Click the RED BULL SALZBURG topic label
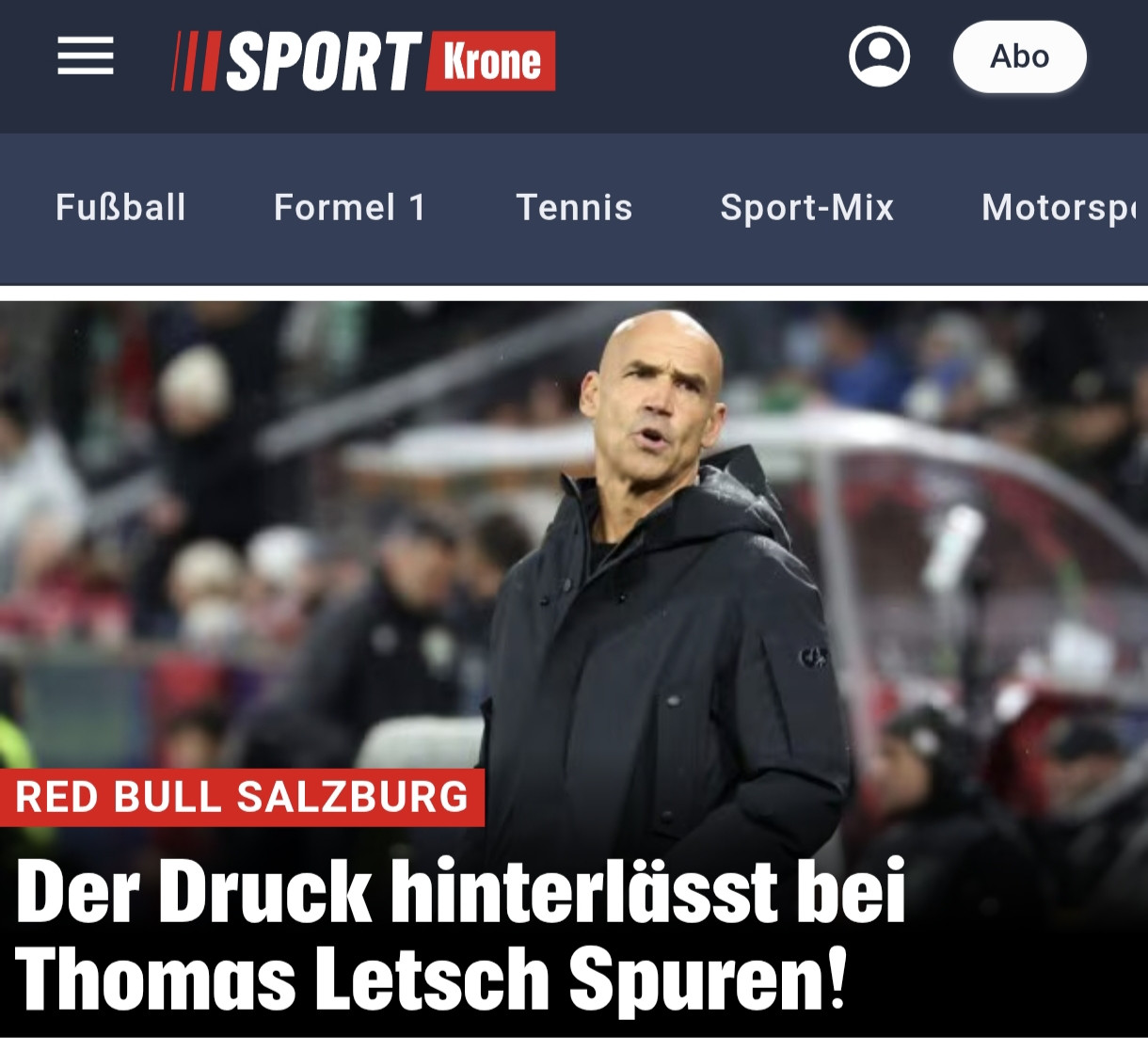Viewport: 1148px width, 1051px height. click(x=242, y=797)
